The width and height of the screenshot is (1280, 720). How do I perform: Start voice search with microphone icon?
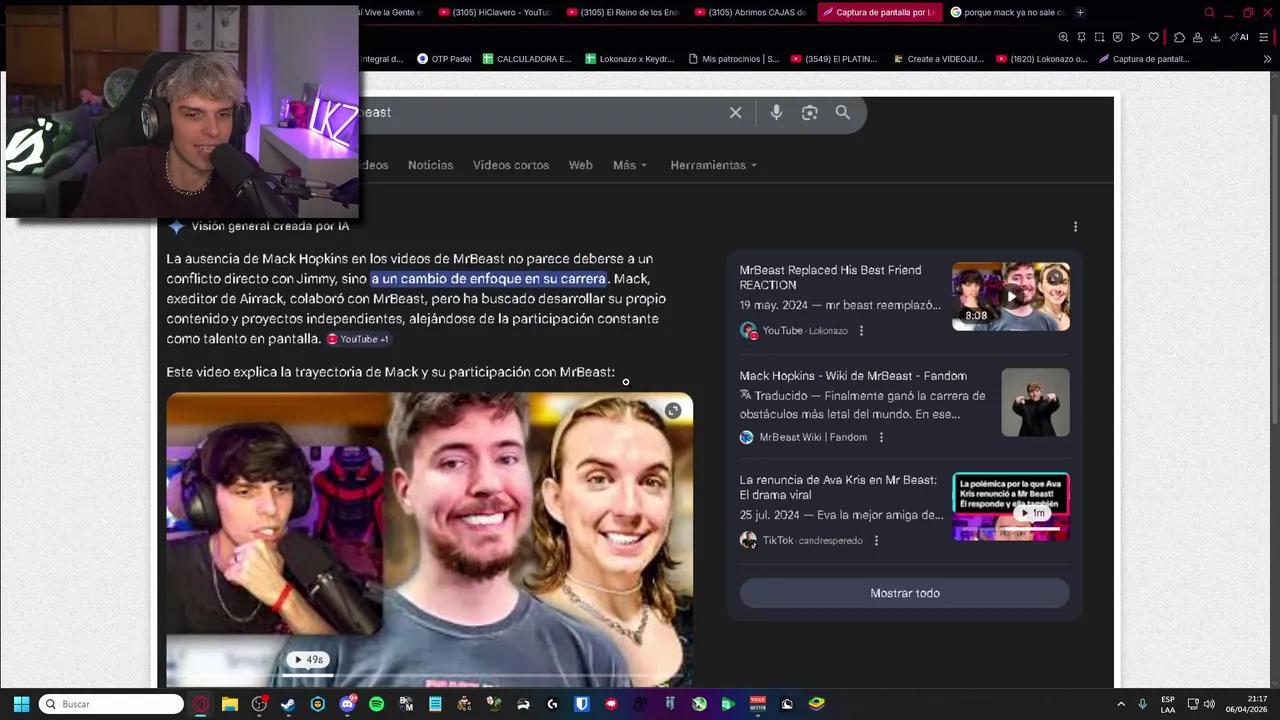776,113
